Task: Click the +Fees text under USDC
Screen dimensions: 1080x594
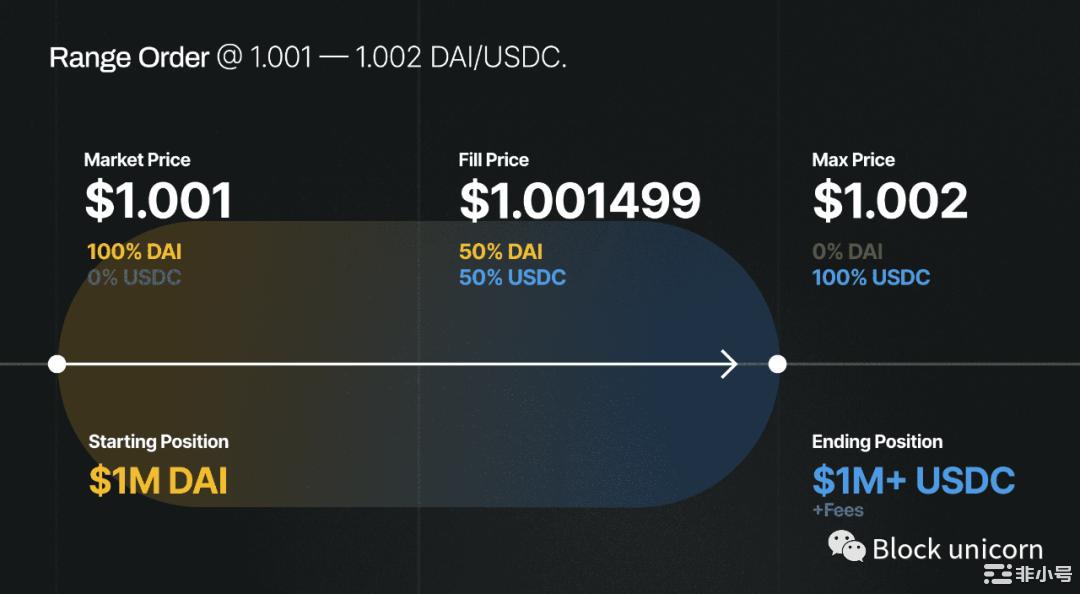Action: coord(838,511)
